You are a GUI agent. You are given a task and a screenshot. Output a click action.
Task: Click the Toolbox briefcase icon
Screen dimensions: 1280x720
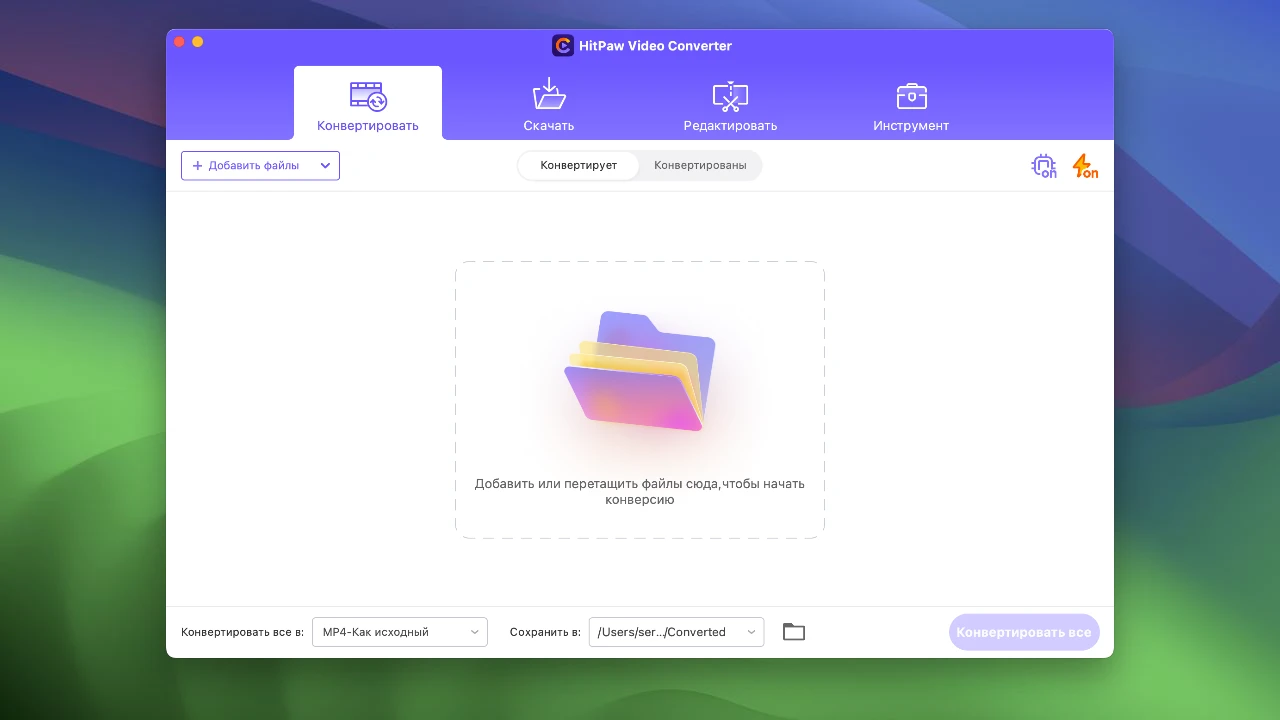coord(911,96)
